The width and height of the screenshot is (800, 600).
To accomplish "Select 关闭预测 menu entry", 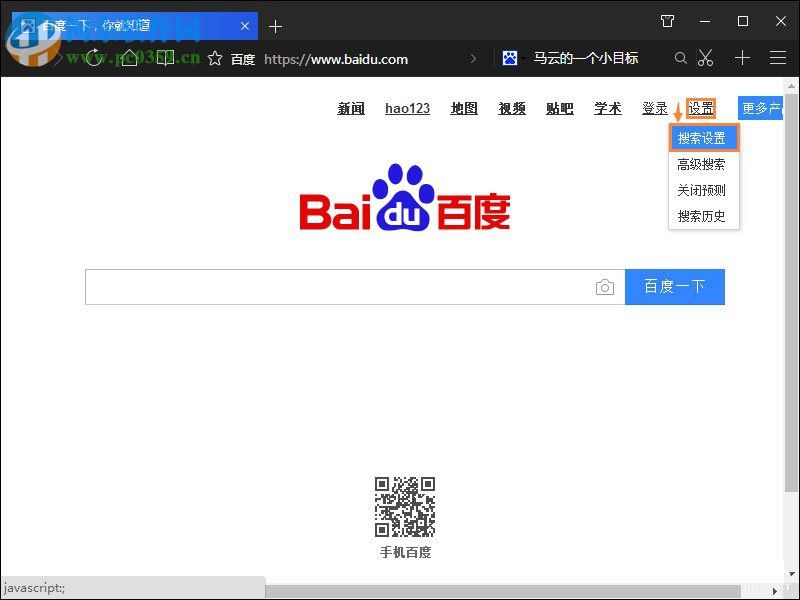I will (703, 190).
